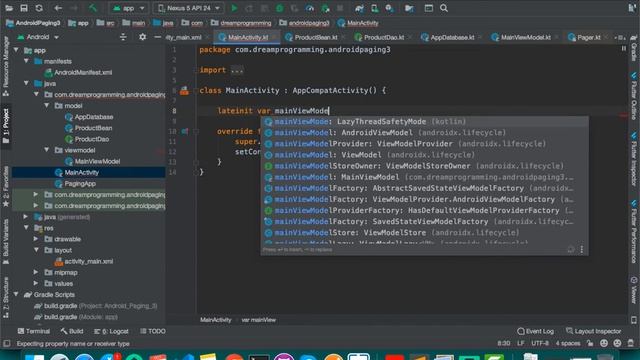The image size is (640, 360).
Task: Open the Nexus 5 API 24 device dropdown
Action: click(x=190, y=8)
